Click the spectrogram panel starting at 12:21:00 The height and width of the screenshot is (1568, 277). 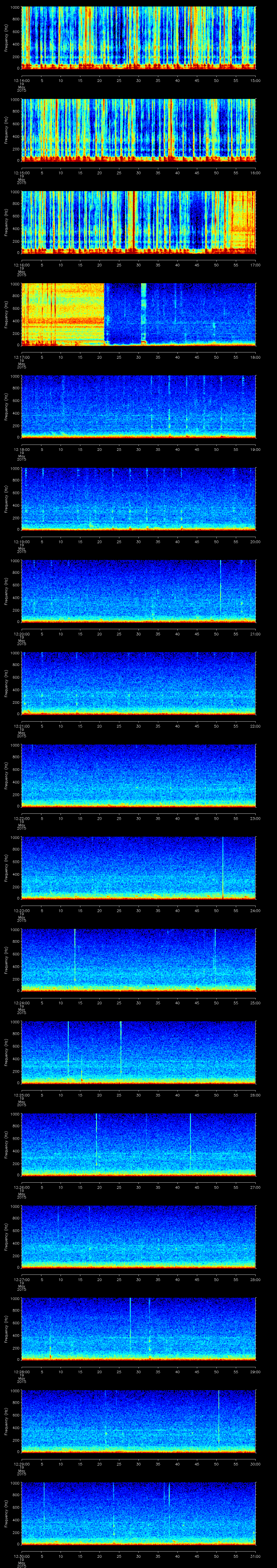coord(139,683)
